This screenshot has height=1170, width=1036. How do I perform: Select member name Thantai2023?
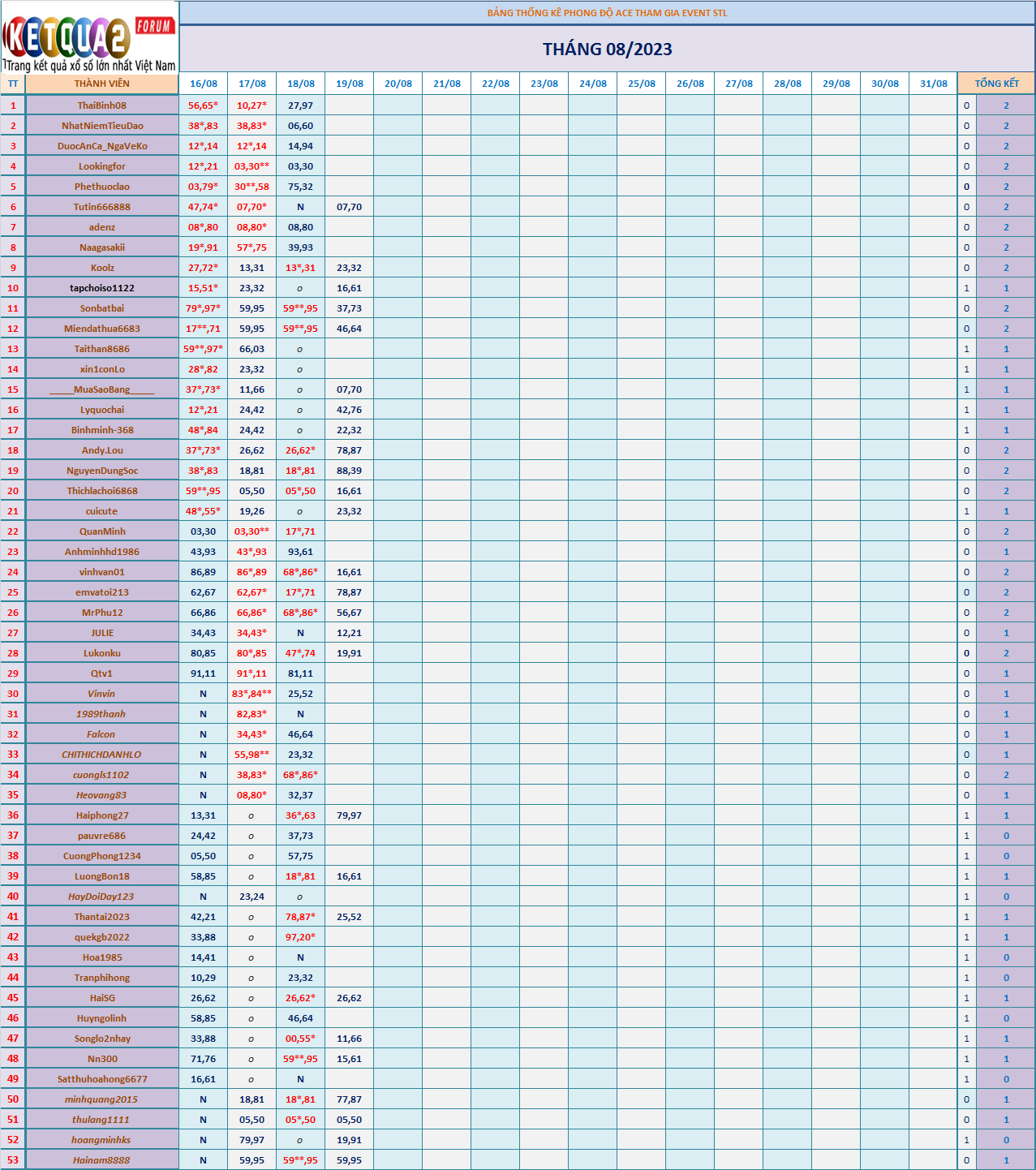click(102, 917)
